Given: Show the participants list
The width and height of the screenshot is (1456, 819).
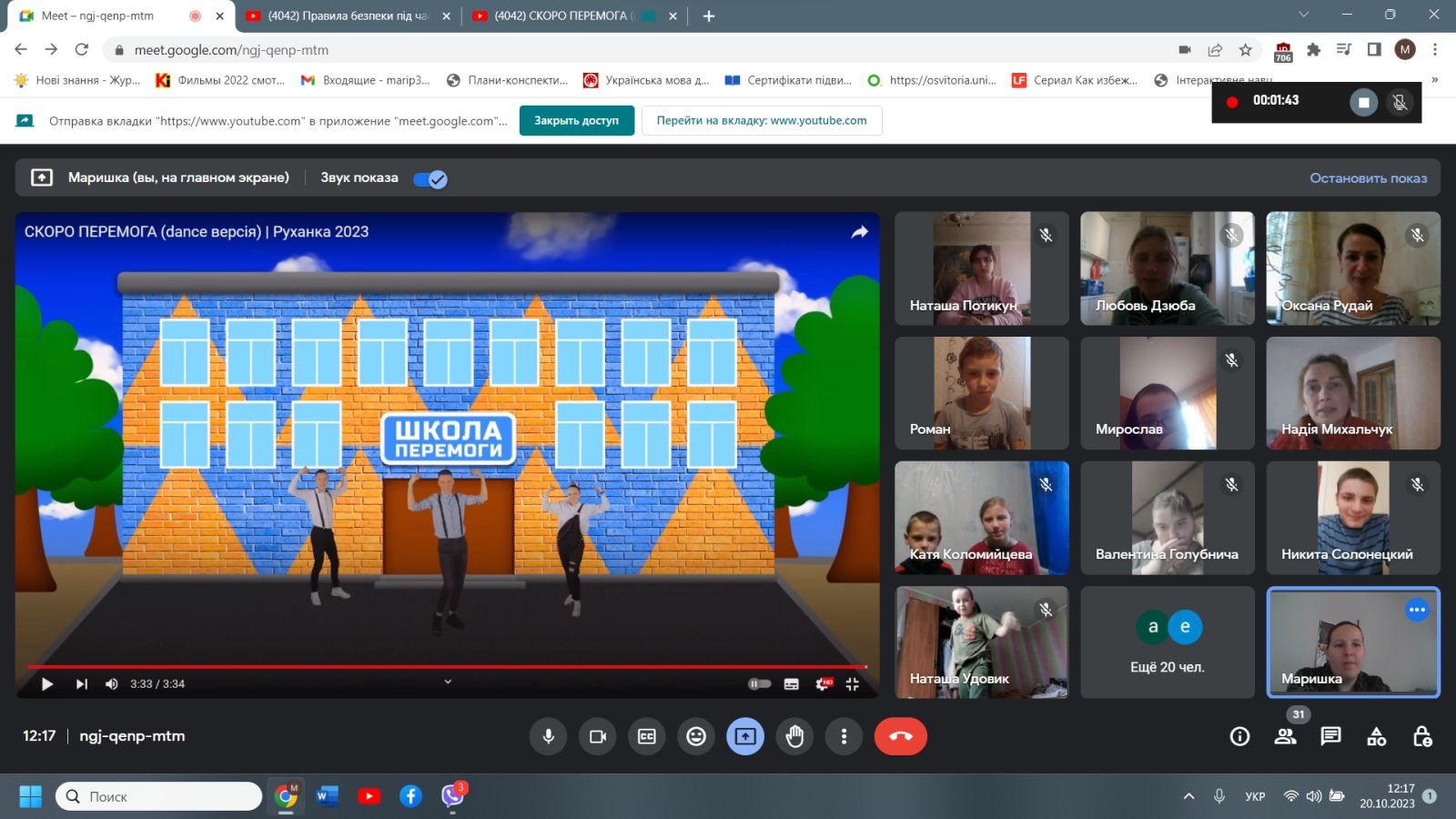Looking at the screenshot, I should 1285,736.
